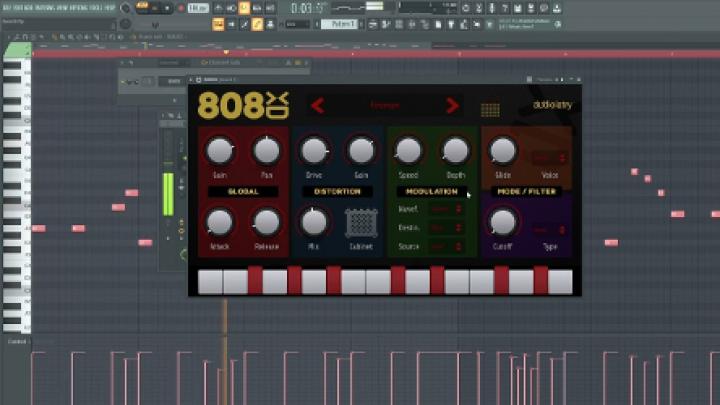Open the plugin window options arrow menu
The image size is (720, 405).
click(191, 80)
